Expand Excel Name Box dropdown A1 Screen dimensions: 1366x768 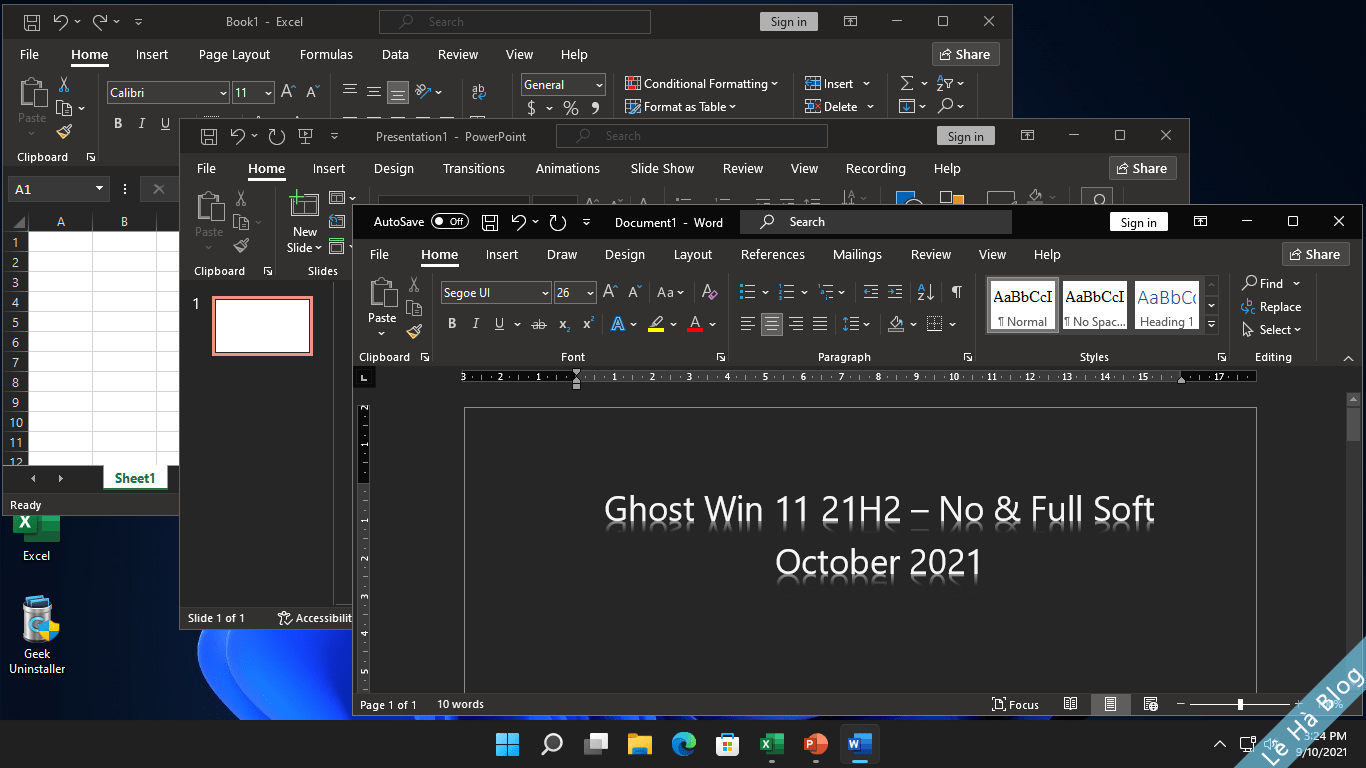pyautogui.click(x=99, y=189)
